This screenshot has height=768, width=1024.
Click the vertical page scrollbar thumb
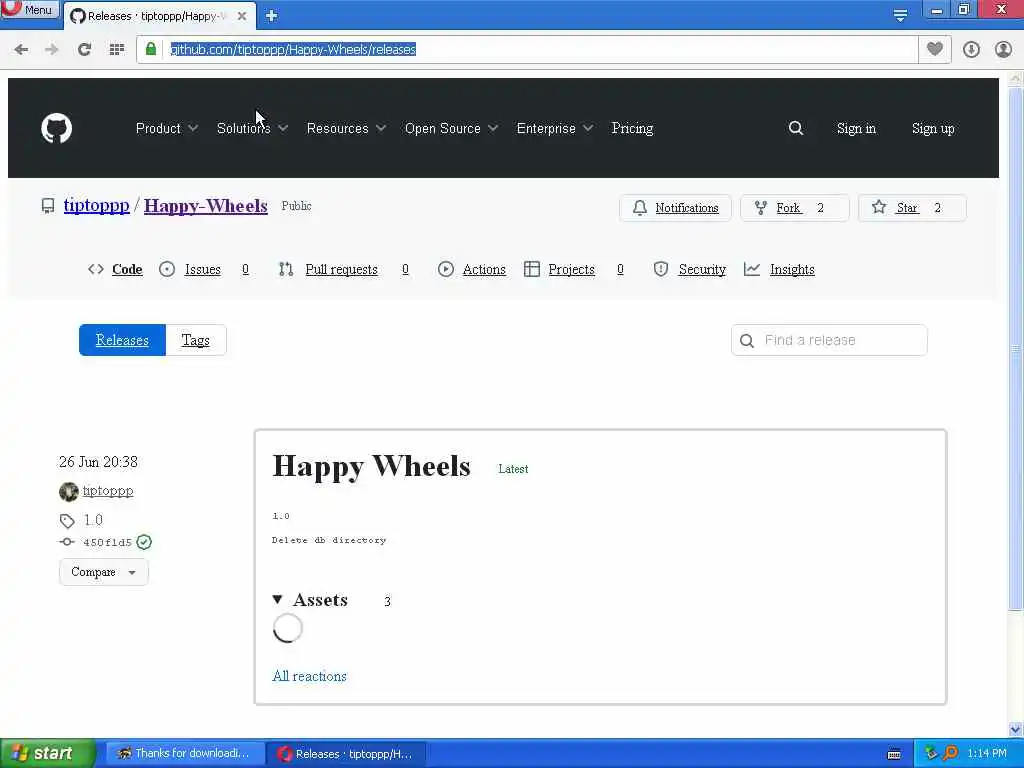click(1015, 349)
